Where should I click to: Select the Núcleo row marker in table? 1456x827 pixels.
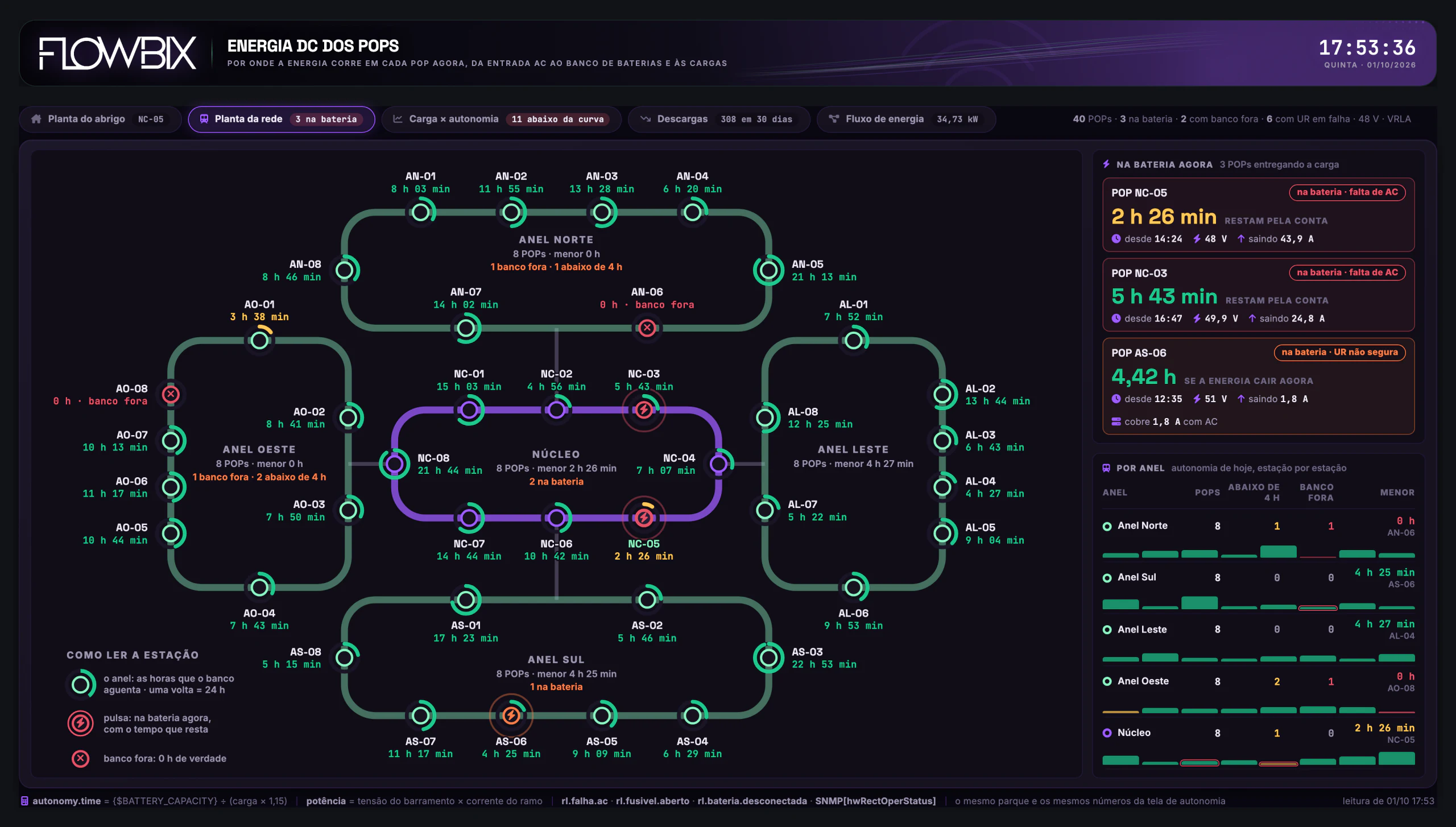click(1107, 733)
